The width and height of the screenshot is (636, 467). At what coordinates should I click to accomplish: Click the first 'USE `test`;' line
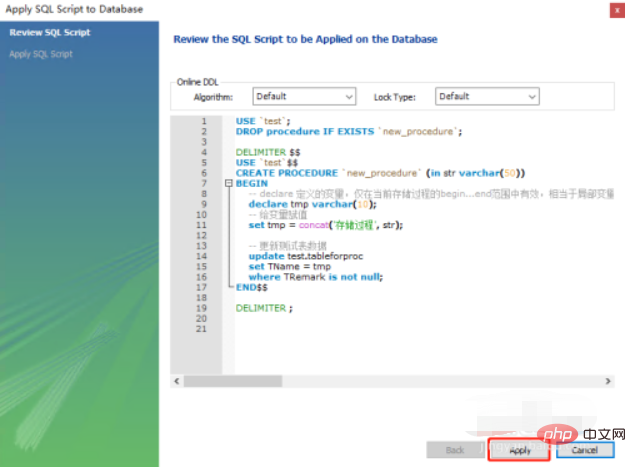(x=263, y=121)
